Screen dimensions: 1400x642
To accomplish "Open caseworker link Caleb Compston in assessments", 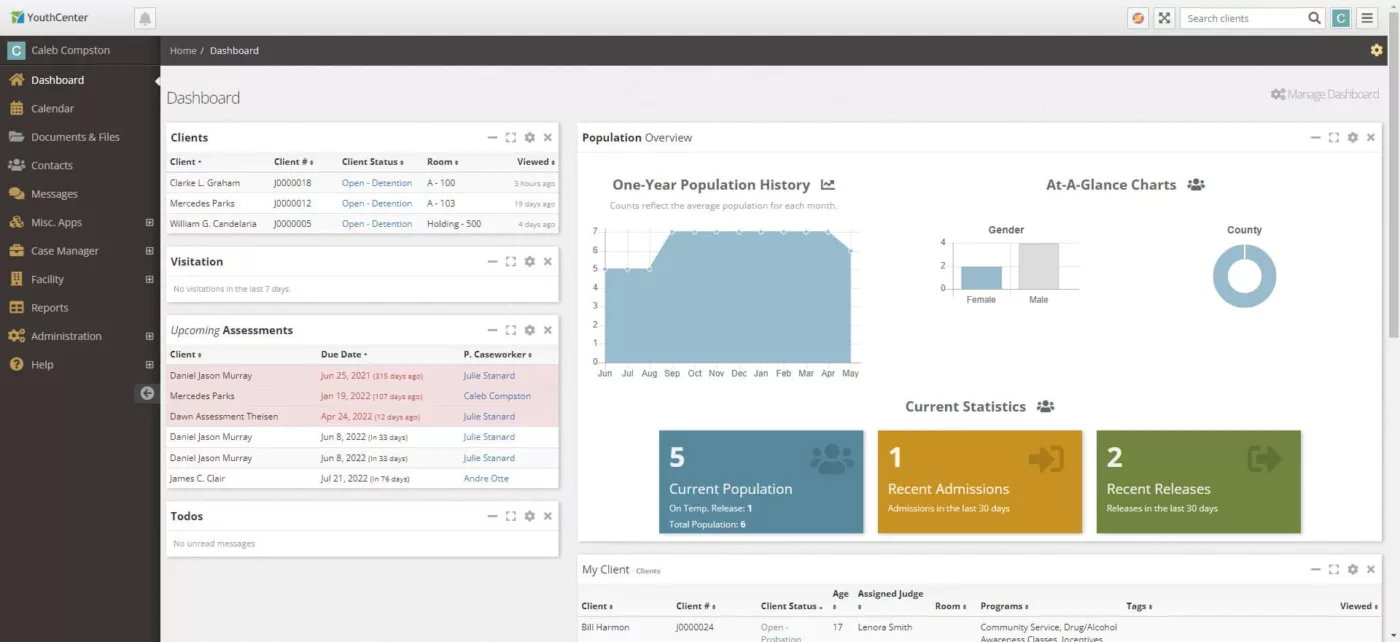I will tap(497, 396).
